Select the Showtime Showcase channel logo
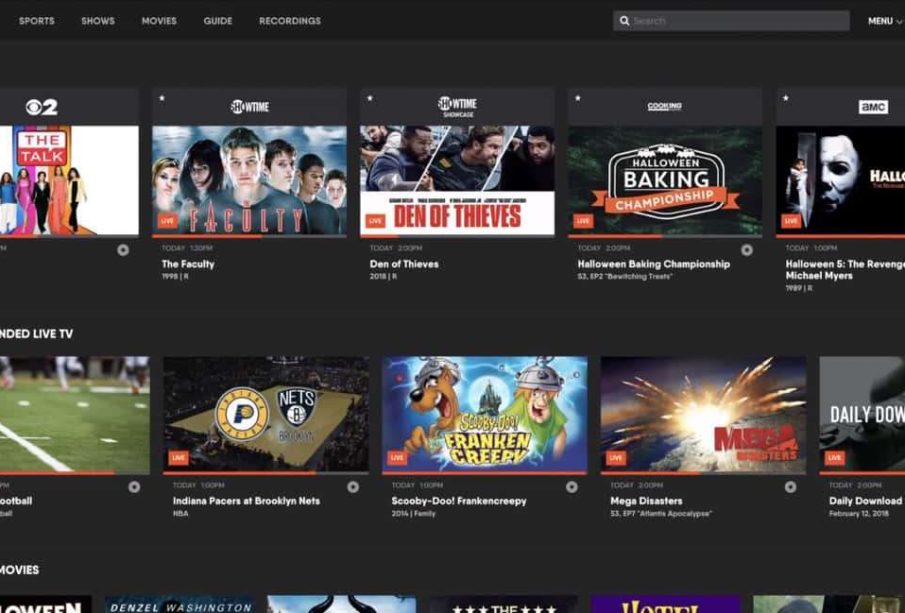The width and height of the screenshot is (905, 613). [x=457, y=107]
